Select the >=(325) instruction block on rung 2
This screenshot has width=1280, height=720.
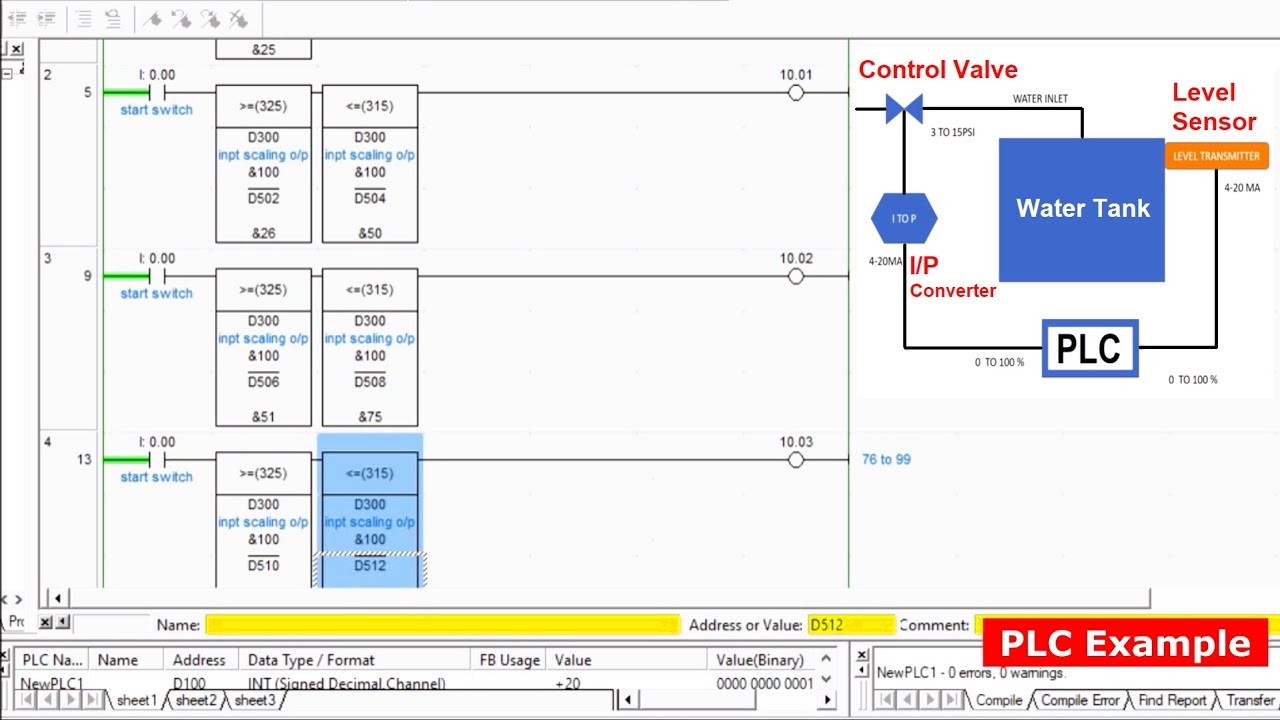pyautogui.click(x=263, y=164)
